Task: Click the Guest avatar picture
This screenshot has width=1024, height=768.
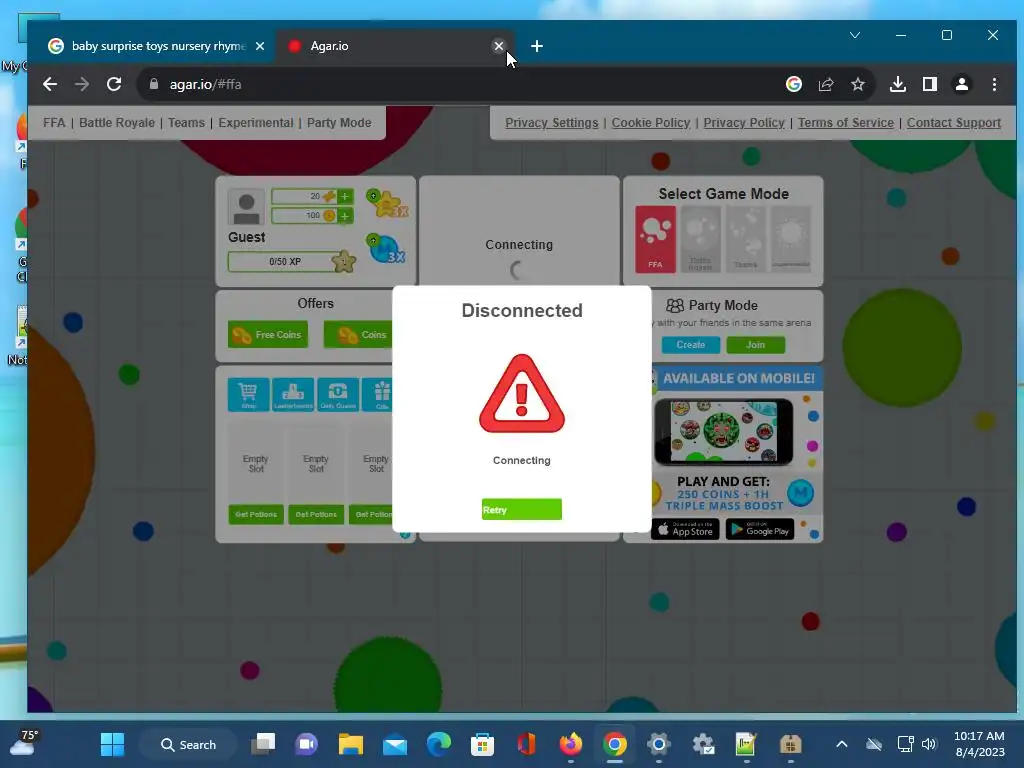Action: [x=246, y=207]
